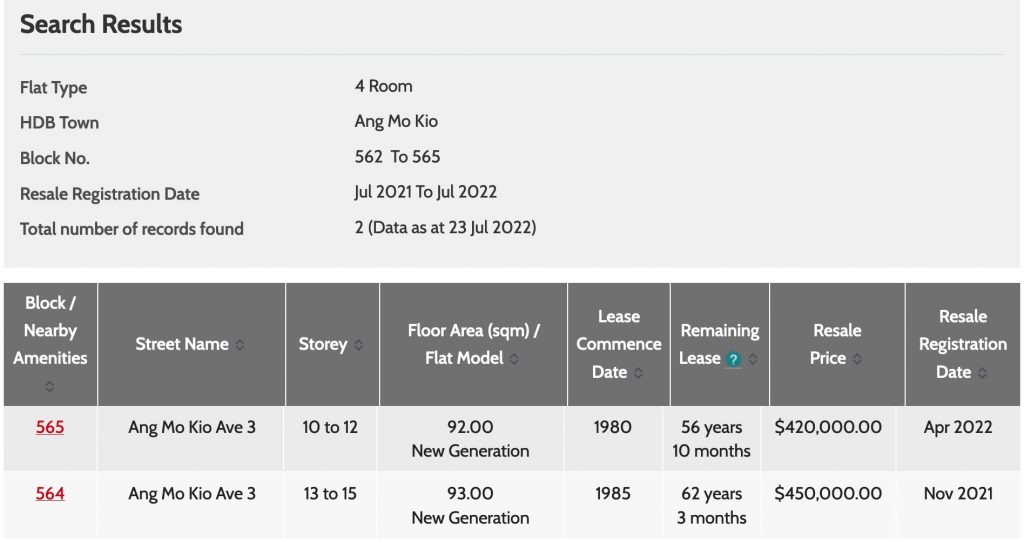The image size is (1024, 542).
Task: Click the $420,000.00 resale price cell
Action: 828,427
